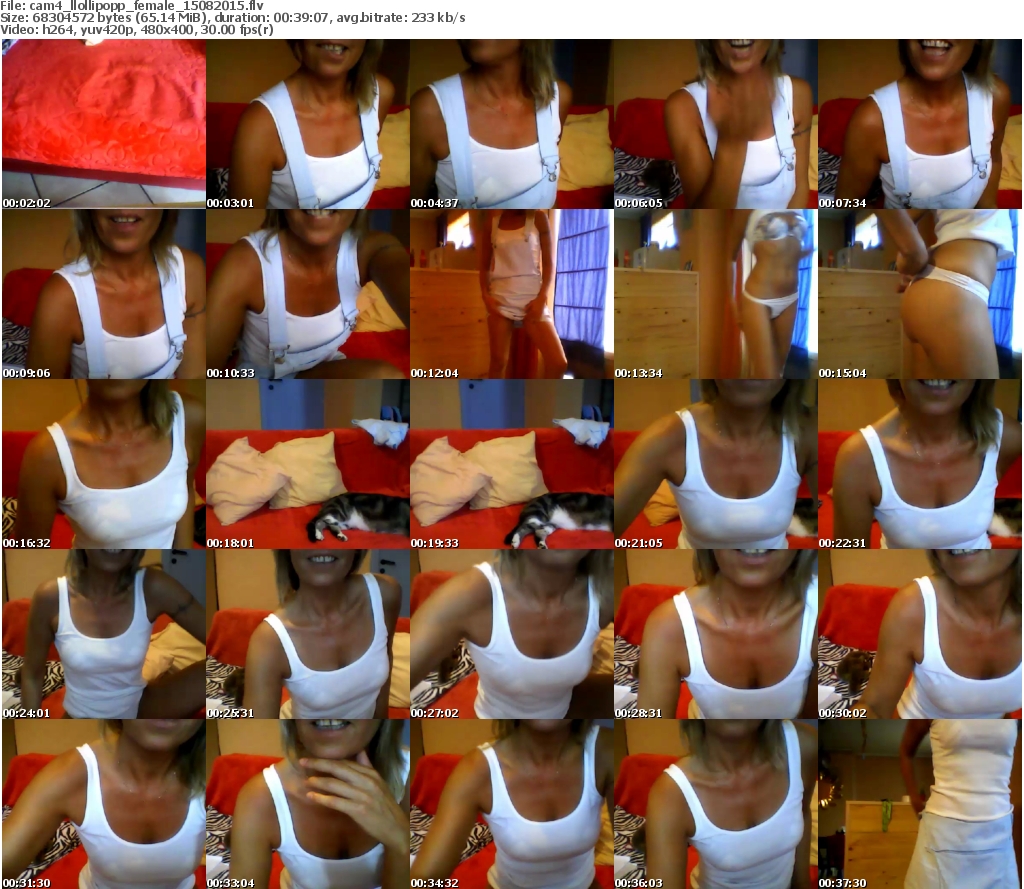Open the frame at timestamp 00:04:37

tap(512, 124)
